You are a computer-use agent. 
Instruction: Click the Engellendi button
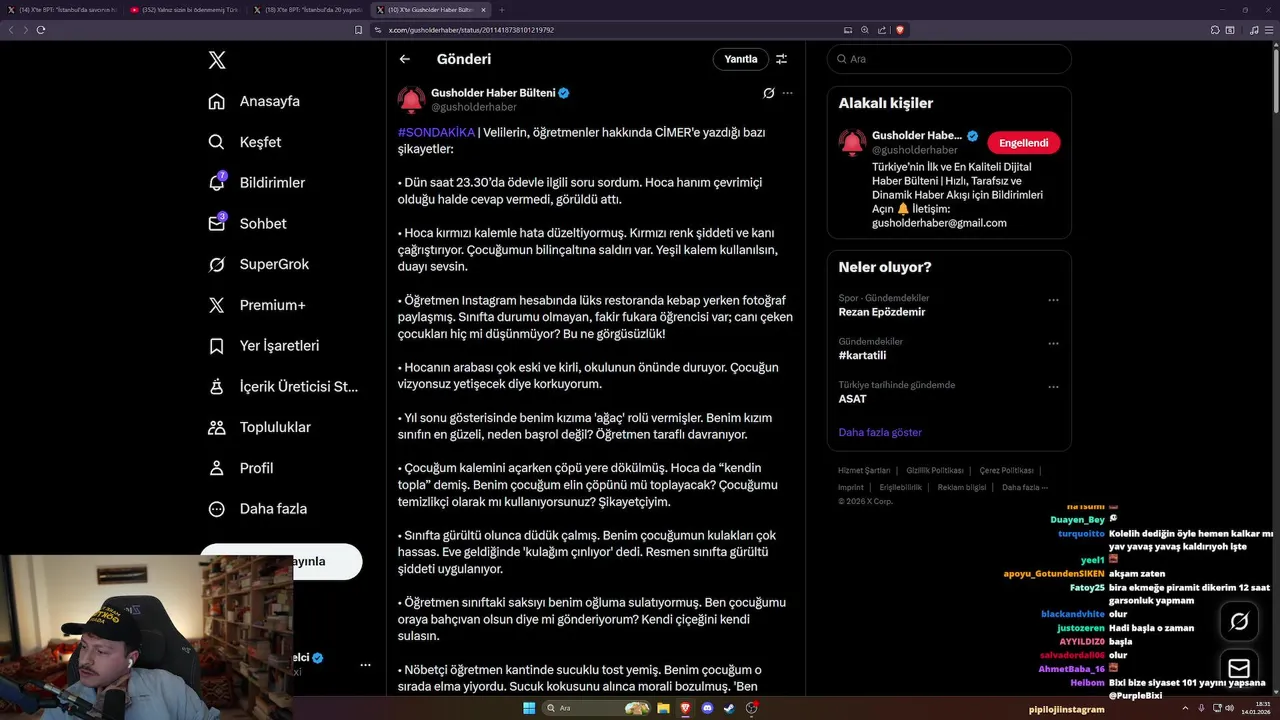coord(1023,143)
